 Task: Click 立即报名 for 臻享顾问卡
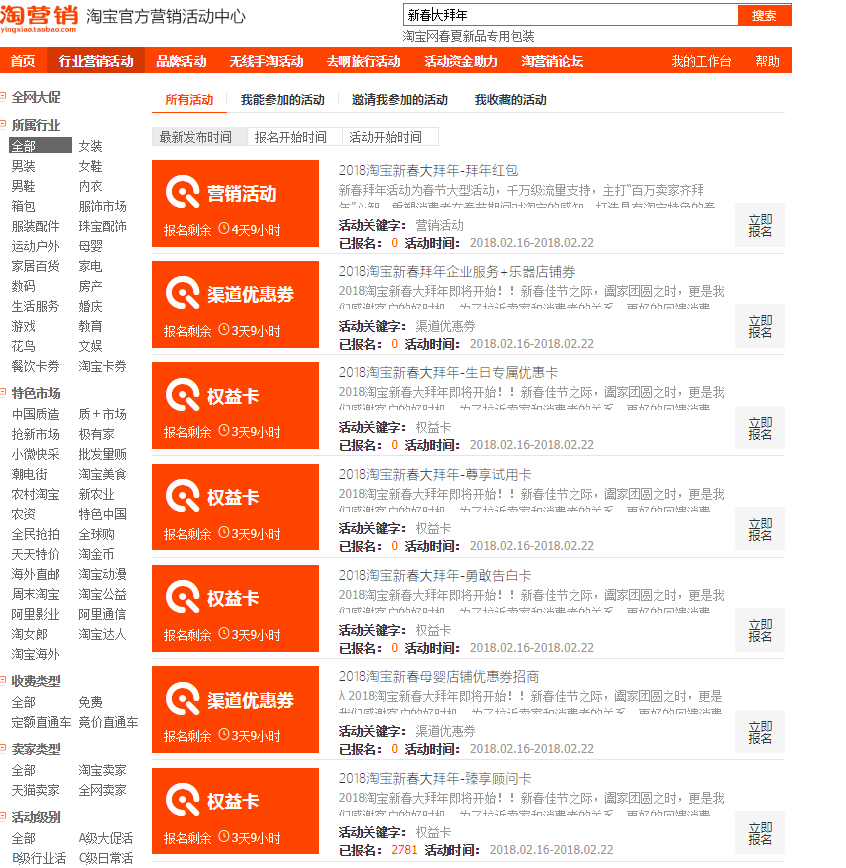point(760,833)
